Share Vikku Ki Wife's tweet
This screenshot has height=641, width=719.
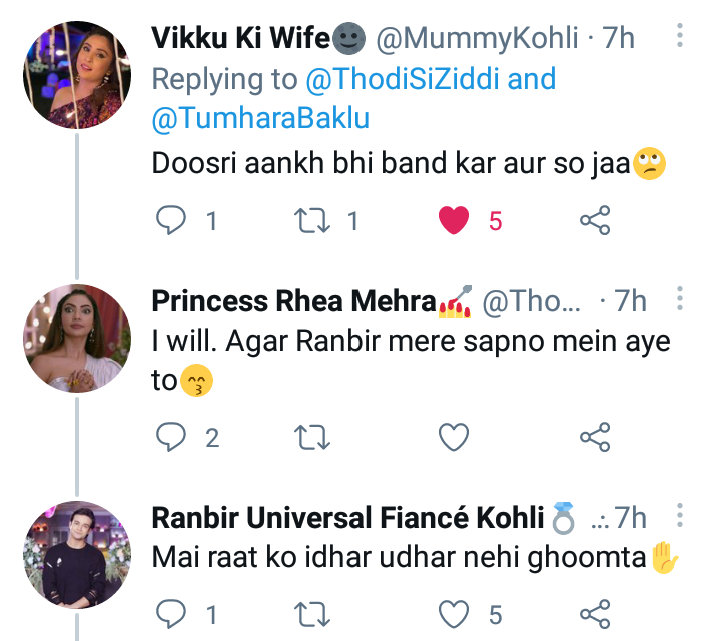point(595,221)
